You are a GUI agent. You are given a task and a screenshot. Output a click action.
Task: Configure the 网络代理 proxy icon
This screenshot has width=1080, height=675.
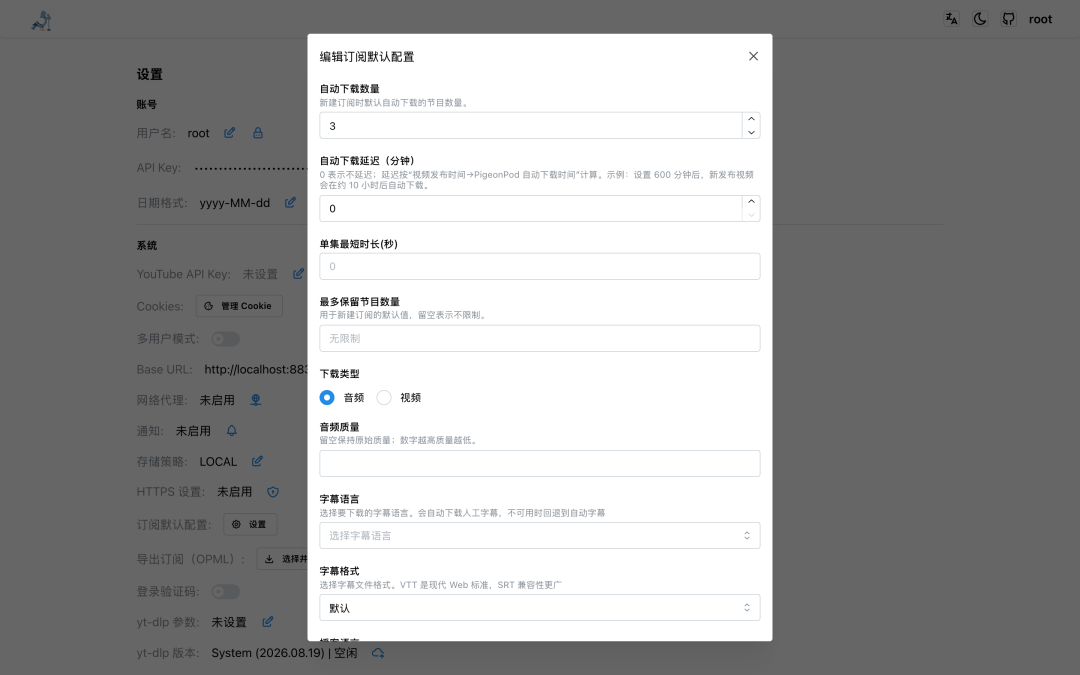pos(256,400)
